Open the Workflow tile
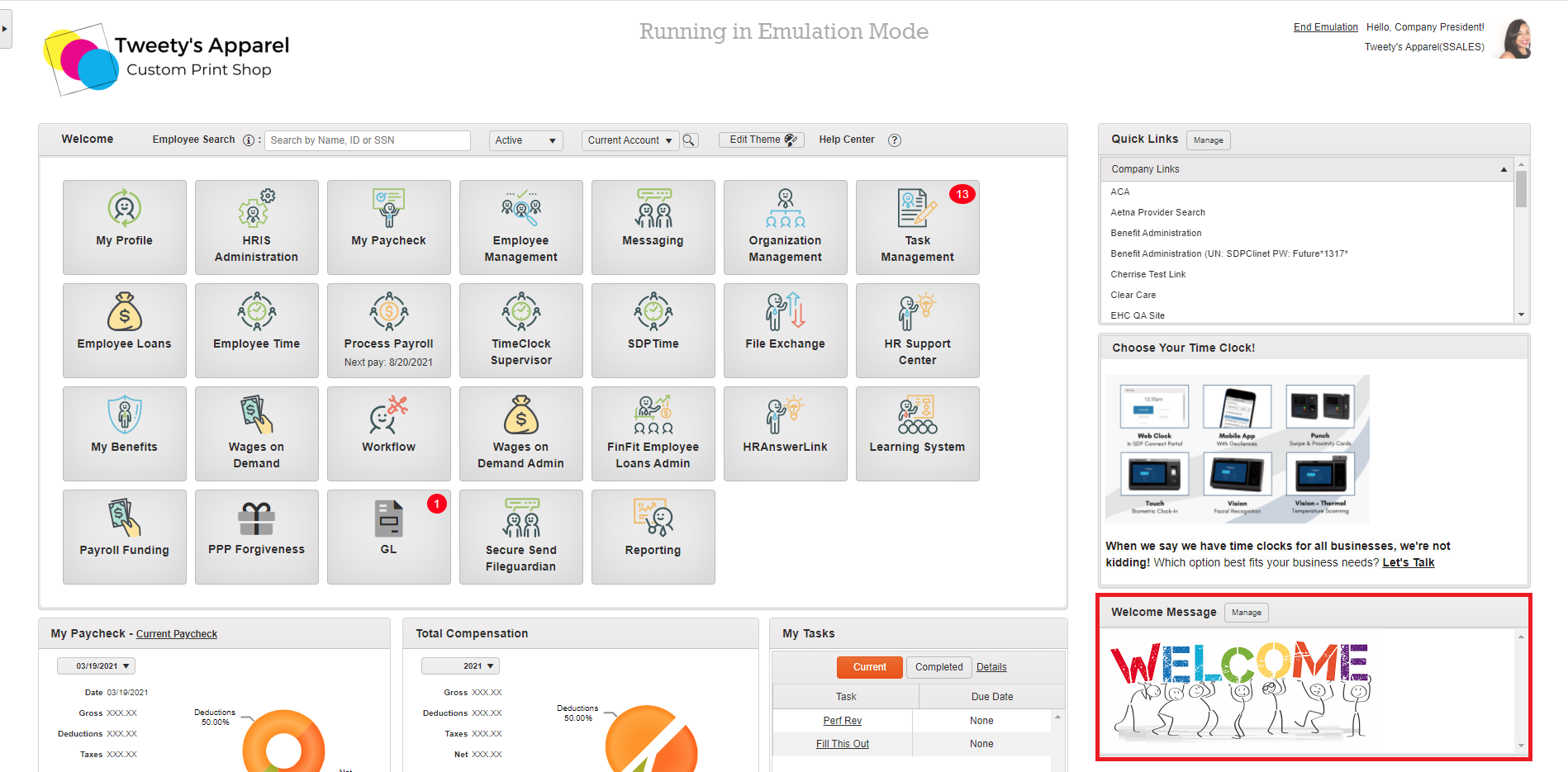The image size is (1568, 772). pos(389,433)
